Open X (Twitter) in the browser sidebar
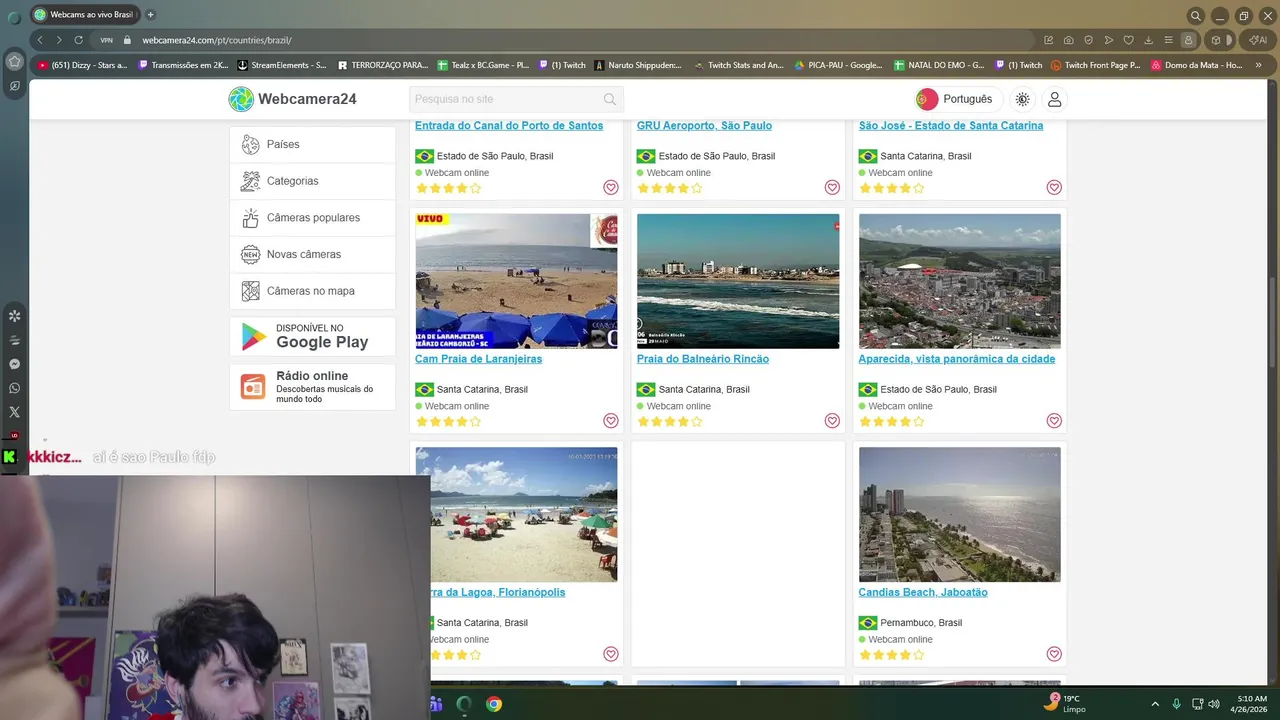 pos(14,412)
